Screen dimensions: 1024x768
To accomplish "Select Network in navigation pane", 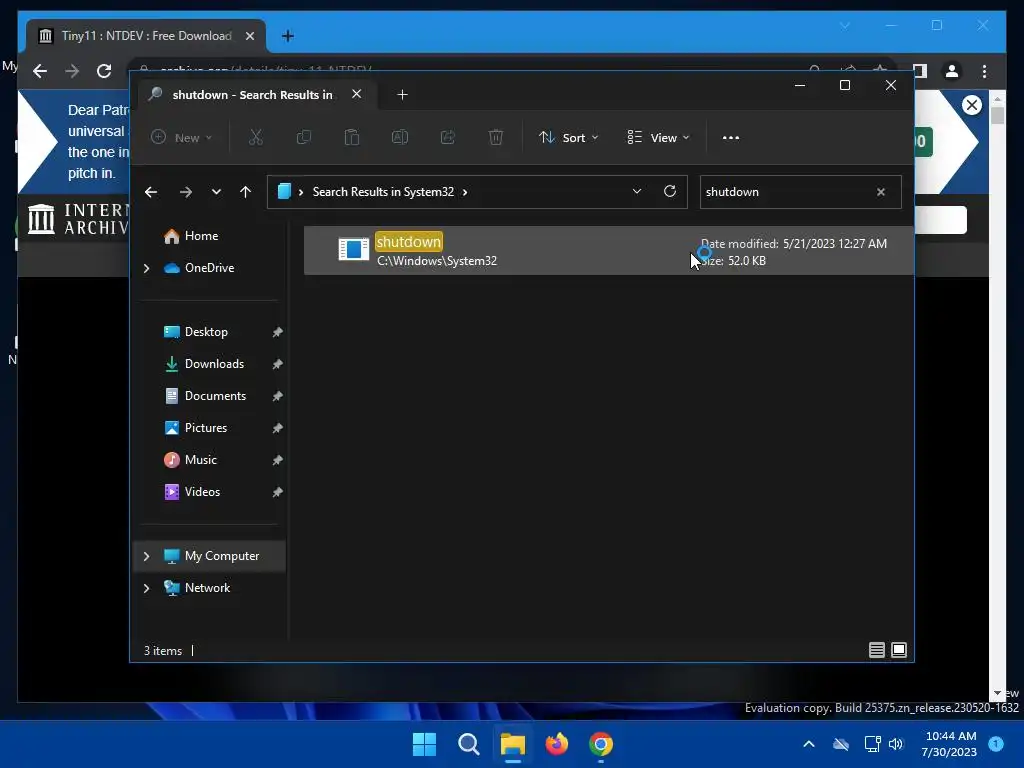I will pos(209,588).
